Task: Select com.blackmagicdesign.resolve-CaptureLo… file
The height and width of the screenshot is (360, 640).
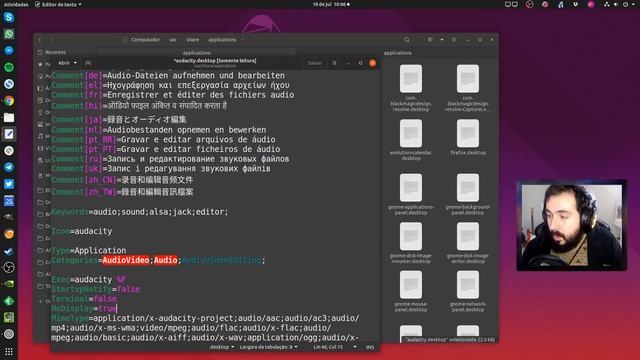Action: [468, 88]
